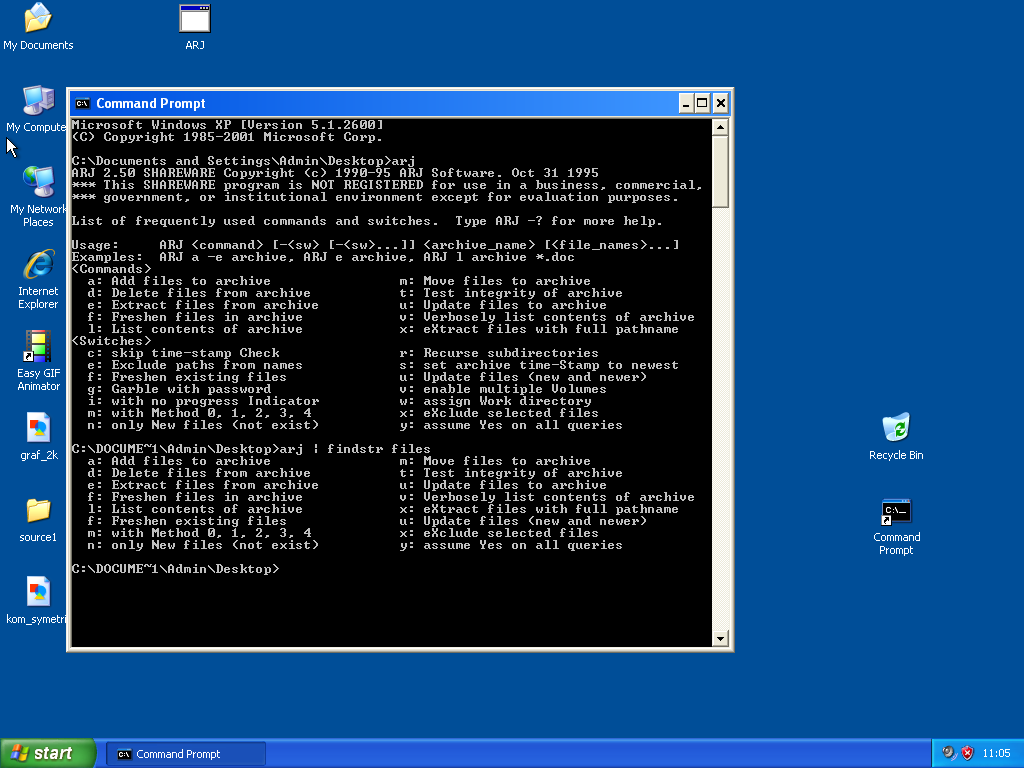The height and width of the screenshot is (768, 1024).
Task: Select the source1 folder icon
Action: coord(38,520)
